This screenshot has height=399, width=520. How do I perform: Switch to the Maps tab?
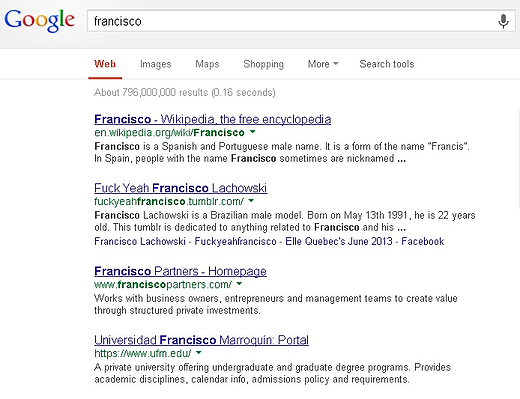pyautogui.click(x=207, y=64)
